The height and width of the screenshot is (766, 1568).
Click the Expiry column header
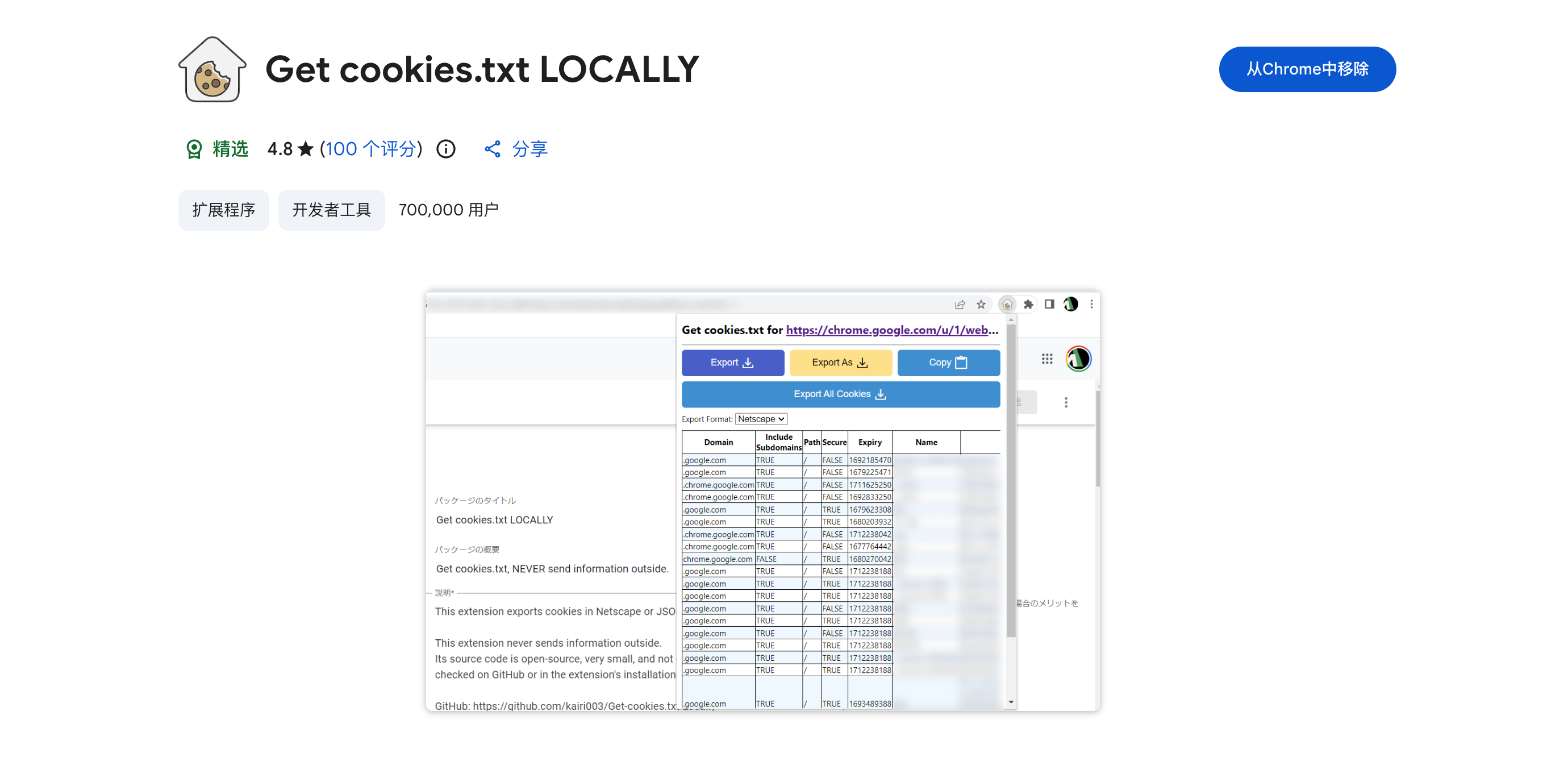pos(870,443)
